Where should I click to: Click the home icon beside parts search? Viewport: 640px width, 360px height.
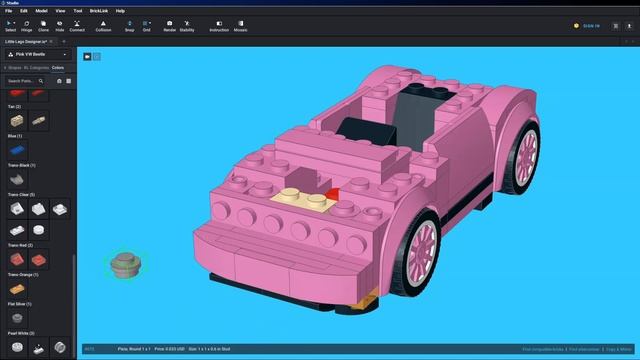(59, 81)
